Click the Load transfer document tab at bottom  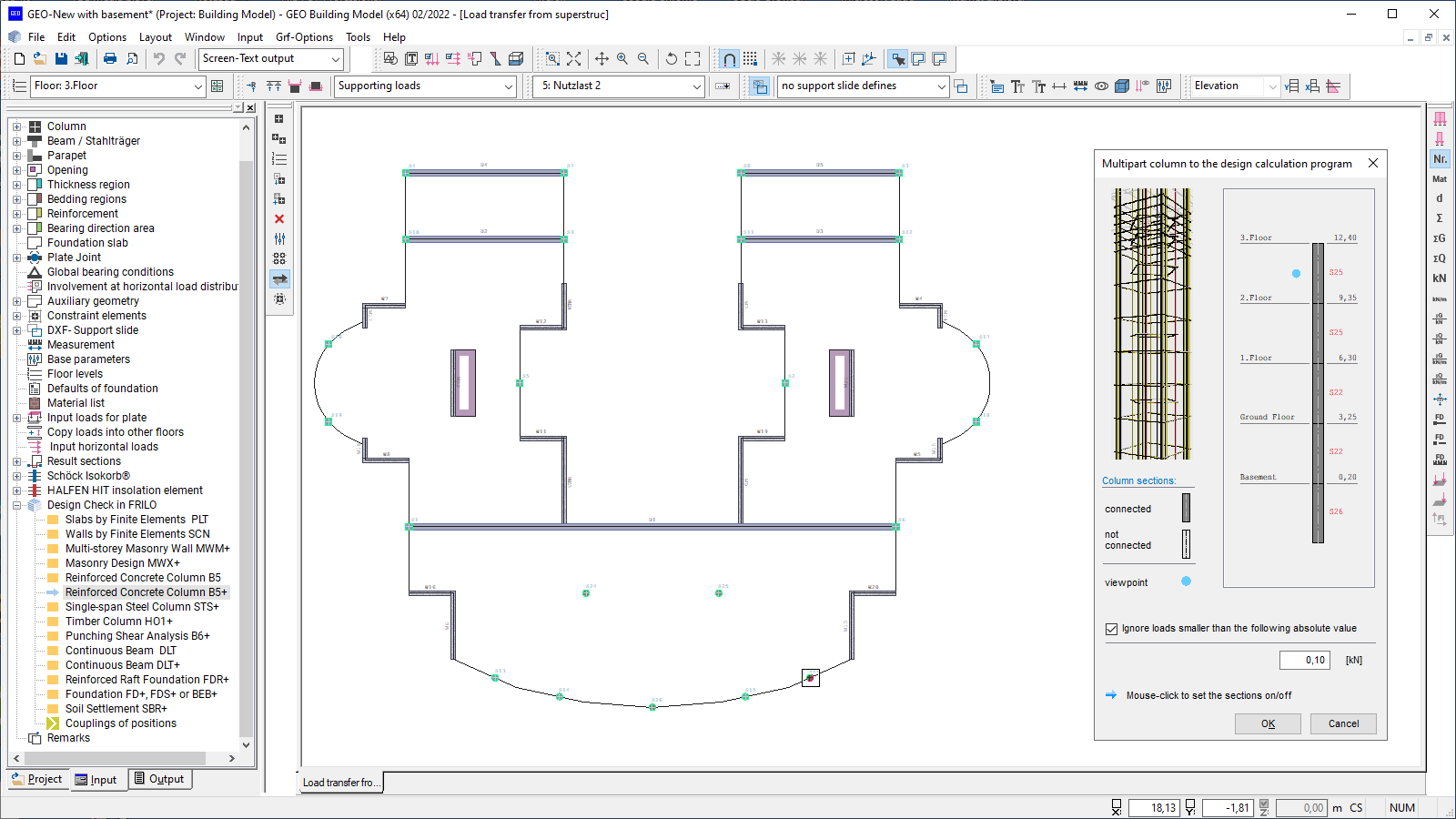click(340, 783)
